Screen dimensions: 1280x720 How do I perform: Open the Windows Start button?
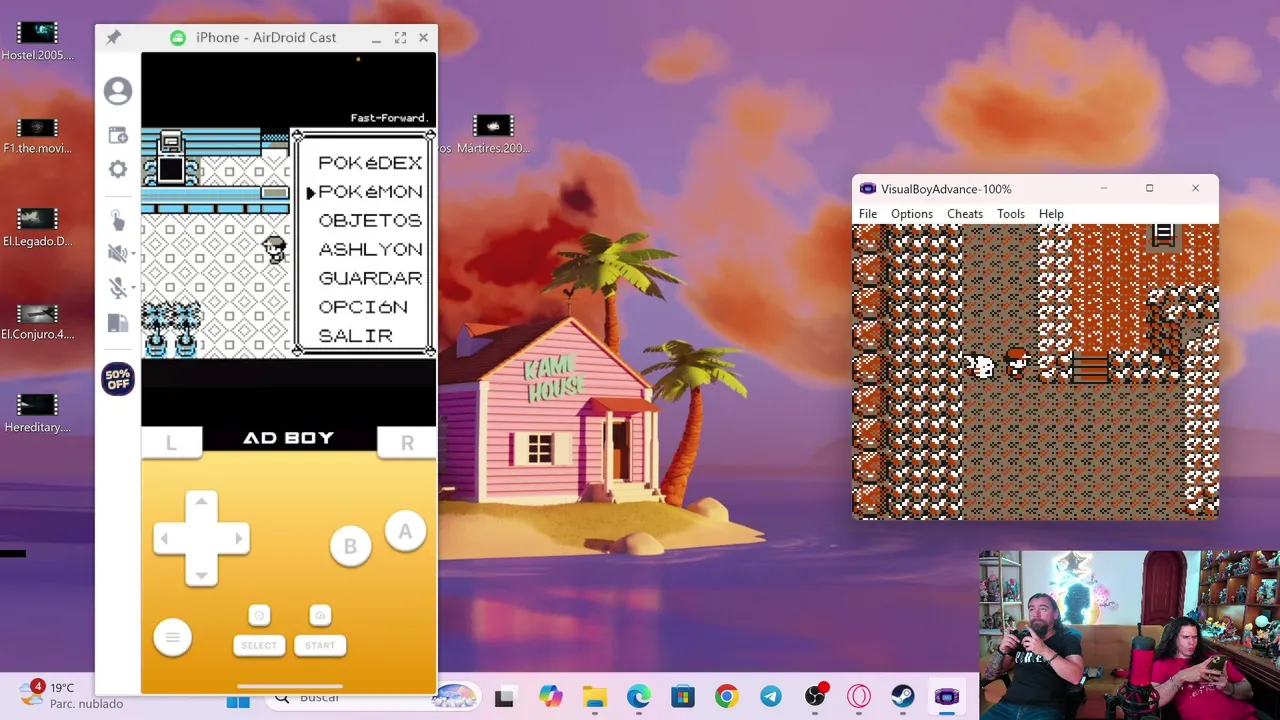[x=238, y=700]
